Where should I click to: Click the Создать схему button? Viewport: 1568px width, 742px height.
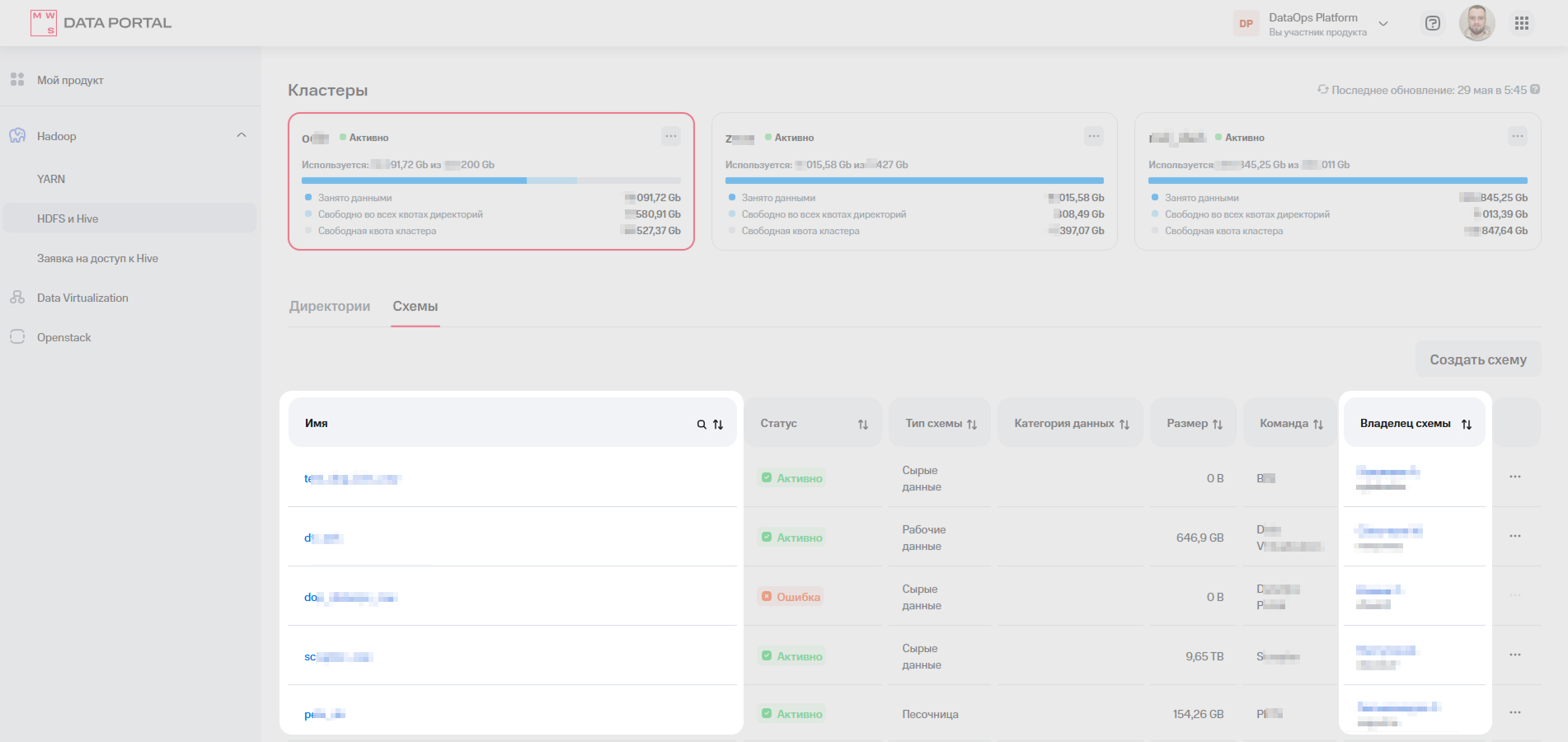pos(1478,359)
